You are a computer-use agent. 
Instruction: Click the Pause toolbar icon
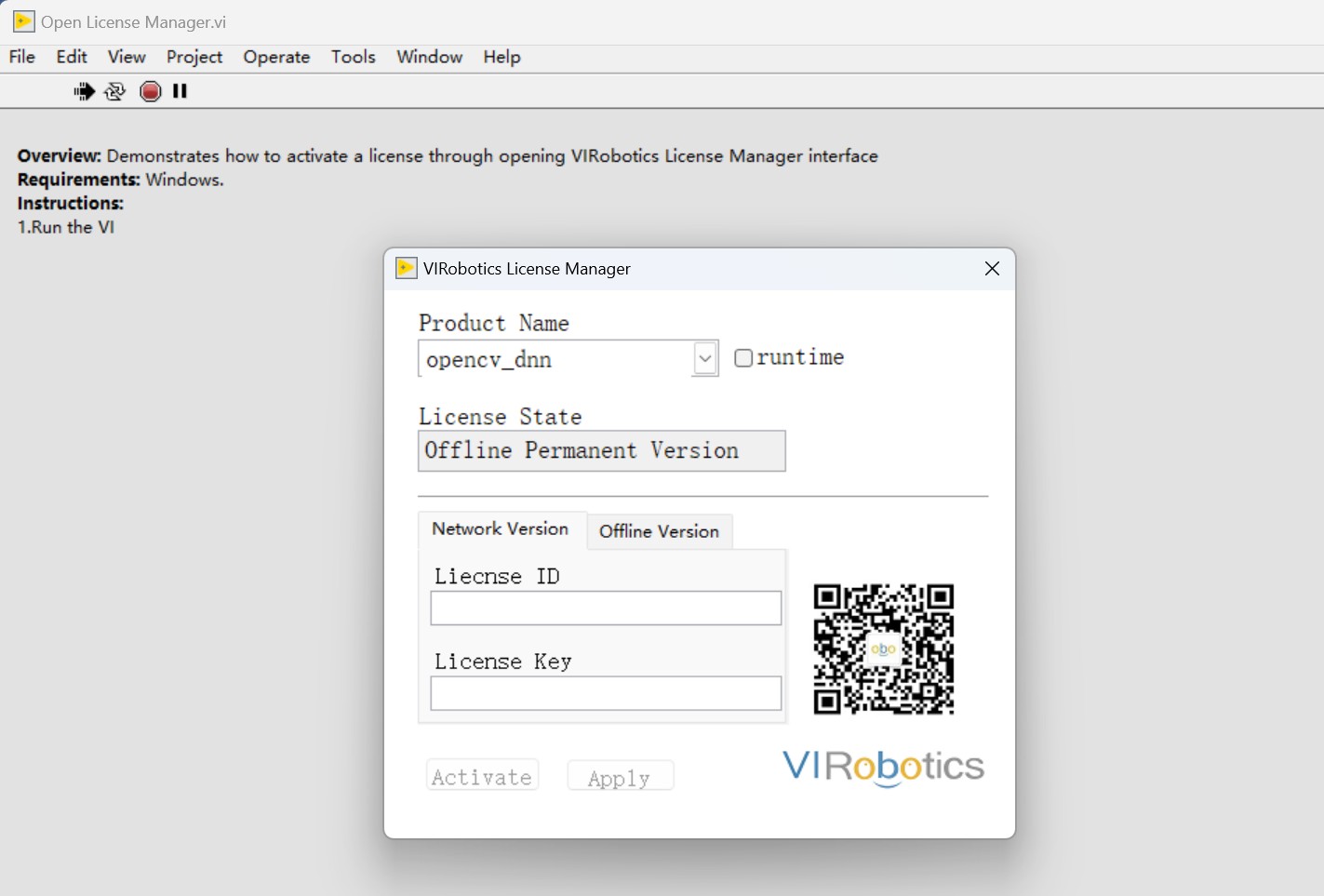coord(181,91)
